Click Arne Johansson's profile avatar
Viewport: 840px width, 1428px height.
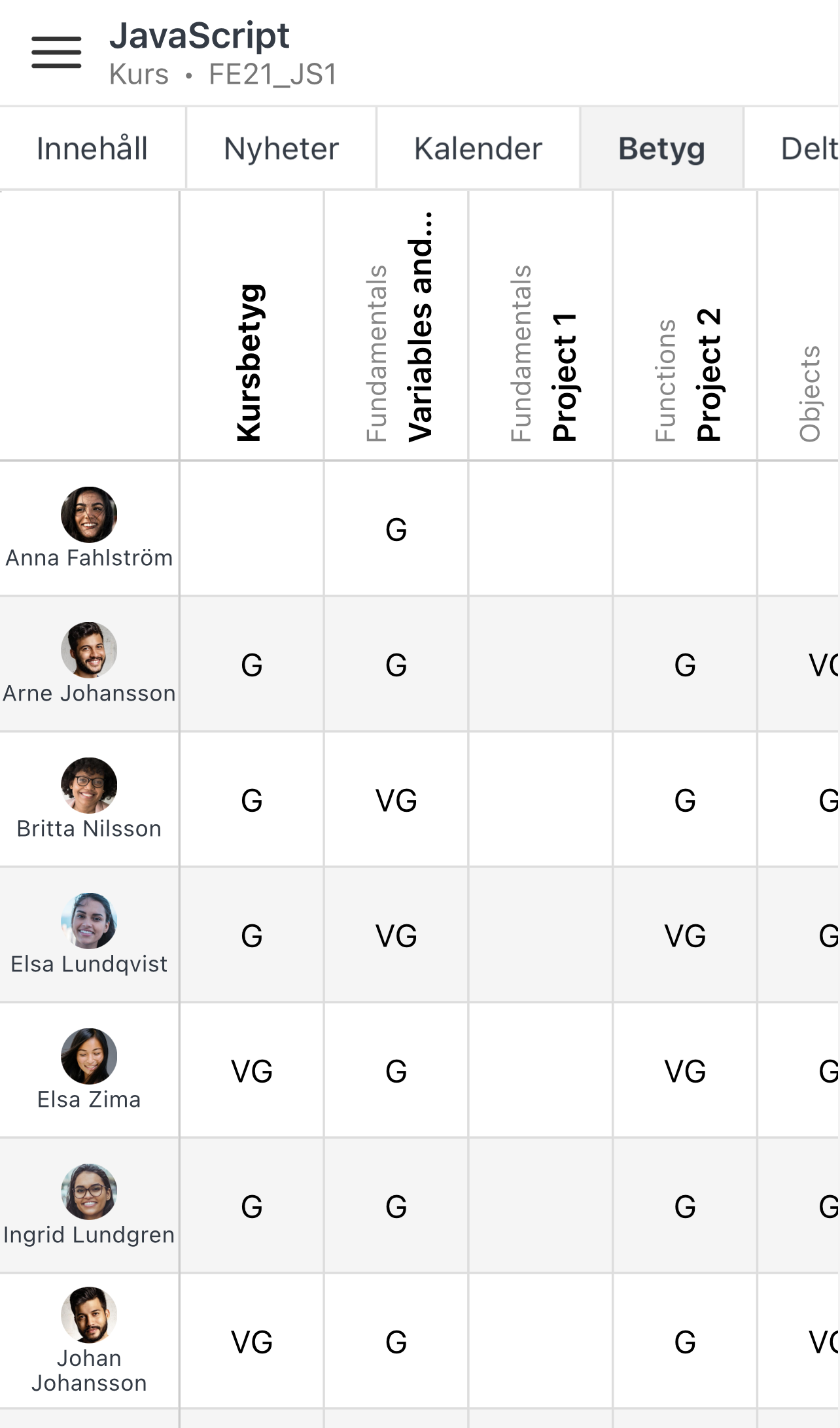pos(89,650)
